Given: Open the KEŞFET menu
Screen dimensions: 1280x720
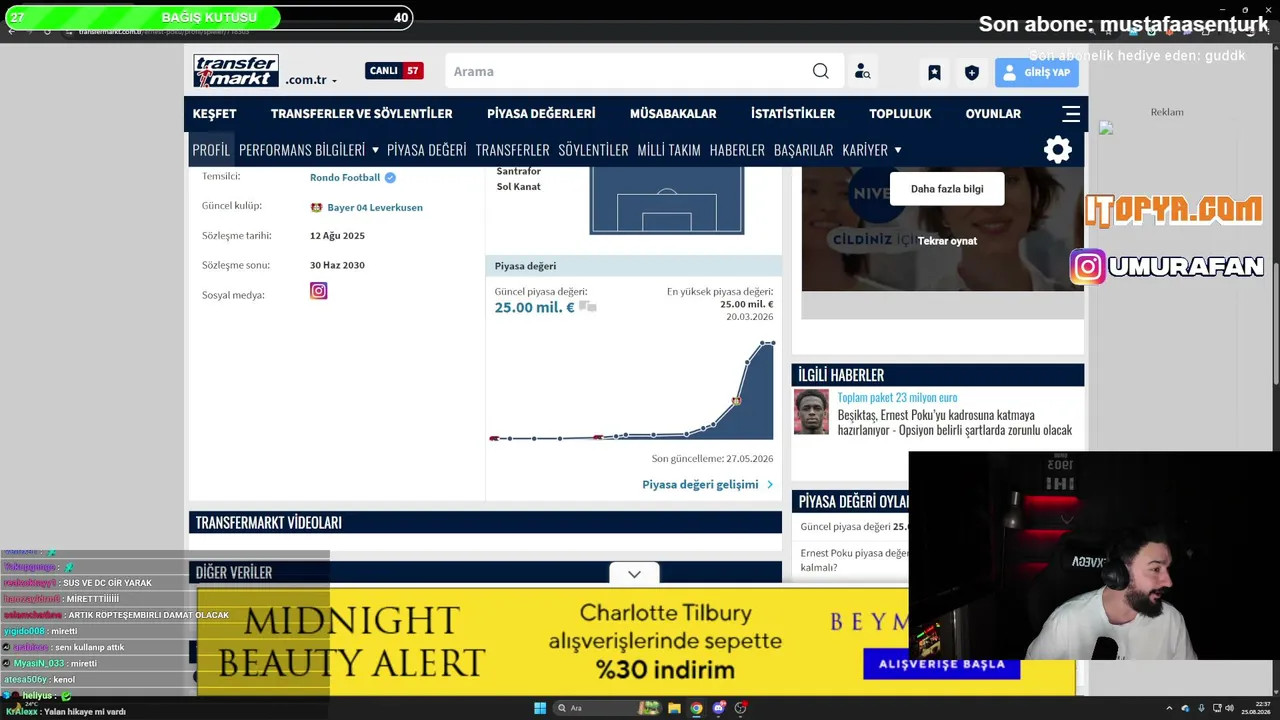Looking at the screenshot, I should 215,114.
